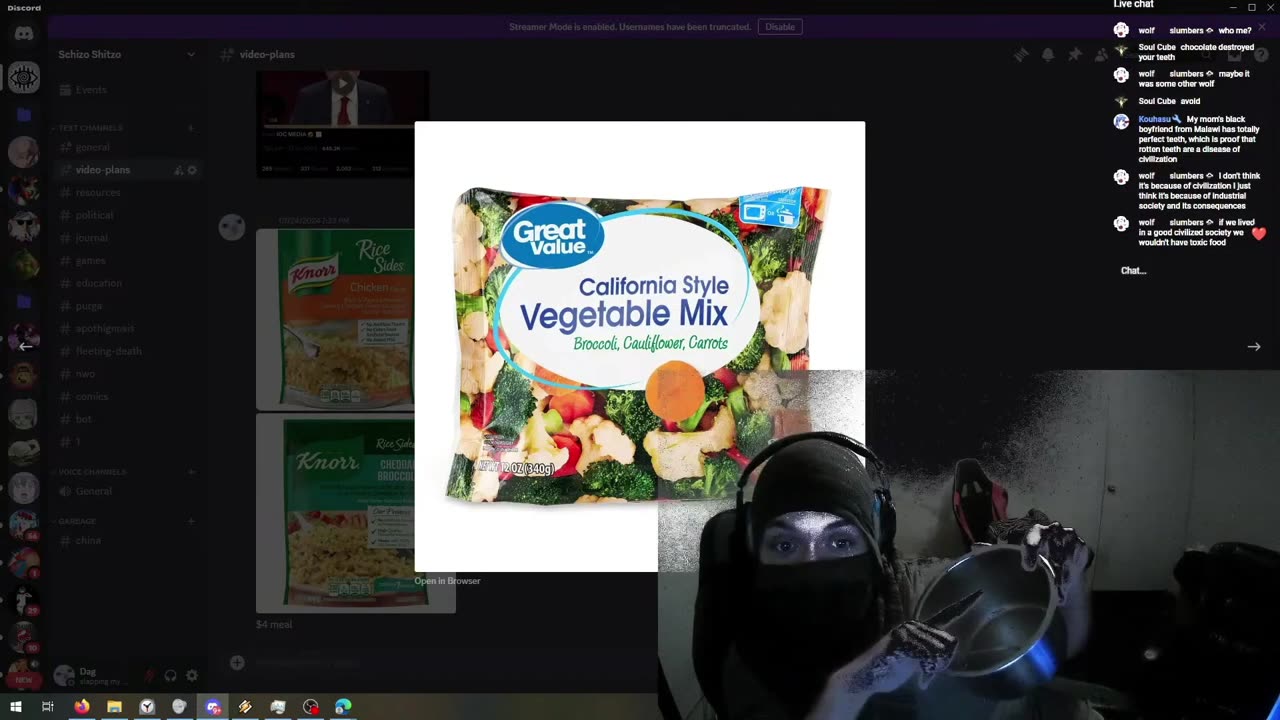The image size is (1280, 720).
Task: Click attach file plus button in message bar
Action: point(237,662)
